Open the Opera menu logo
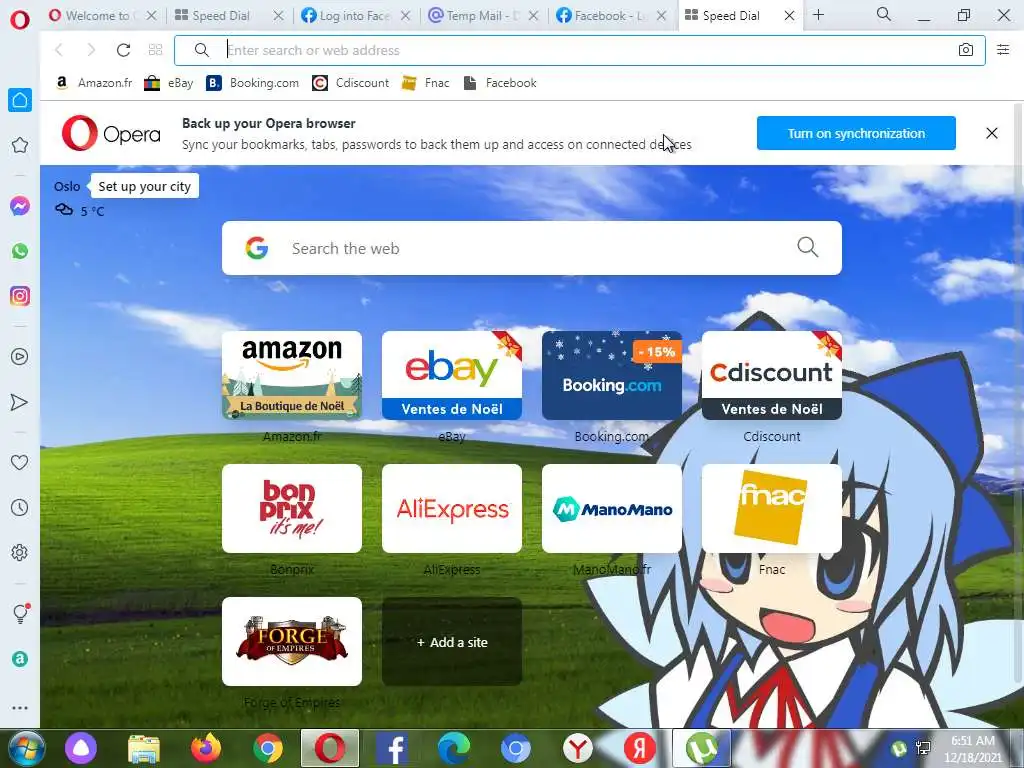The width and height of the screenshot is (1024, 768). tap(20, 20)
